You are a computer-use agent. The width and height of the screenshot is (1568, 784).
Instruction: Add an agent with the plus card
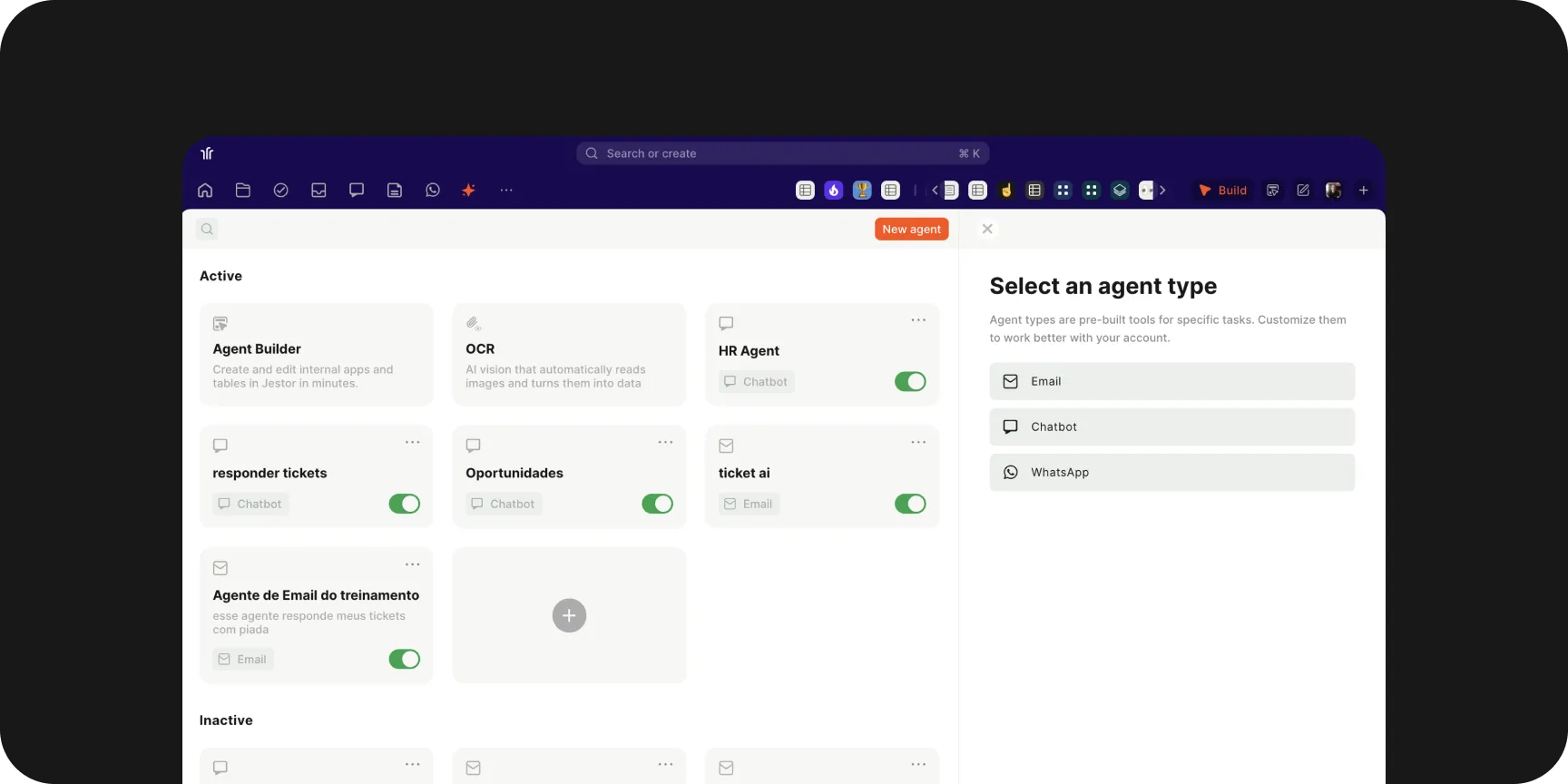[x=569, y=615]
